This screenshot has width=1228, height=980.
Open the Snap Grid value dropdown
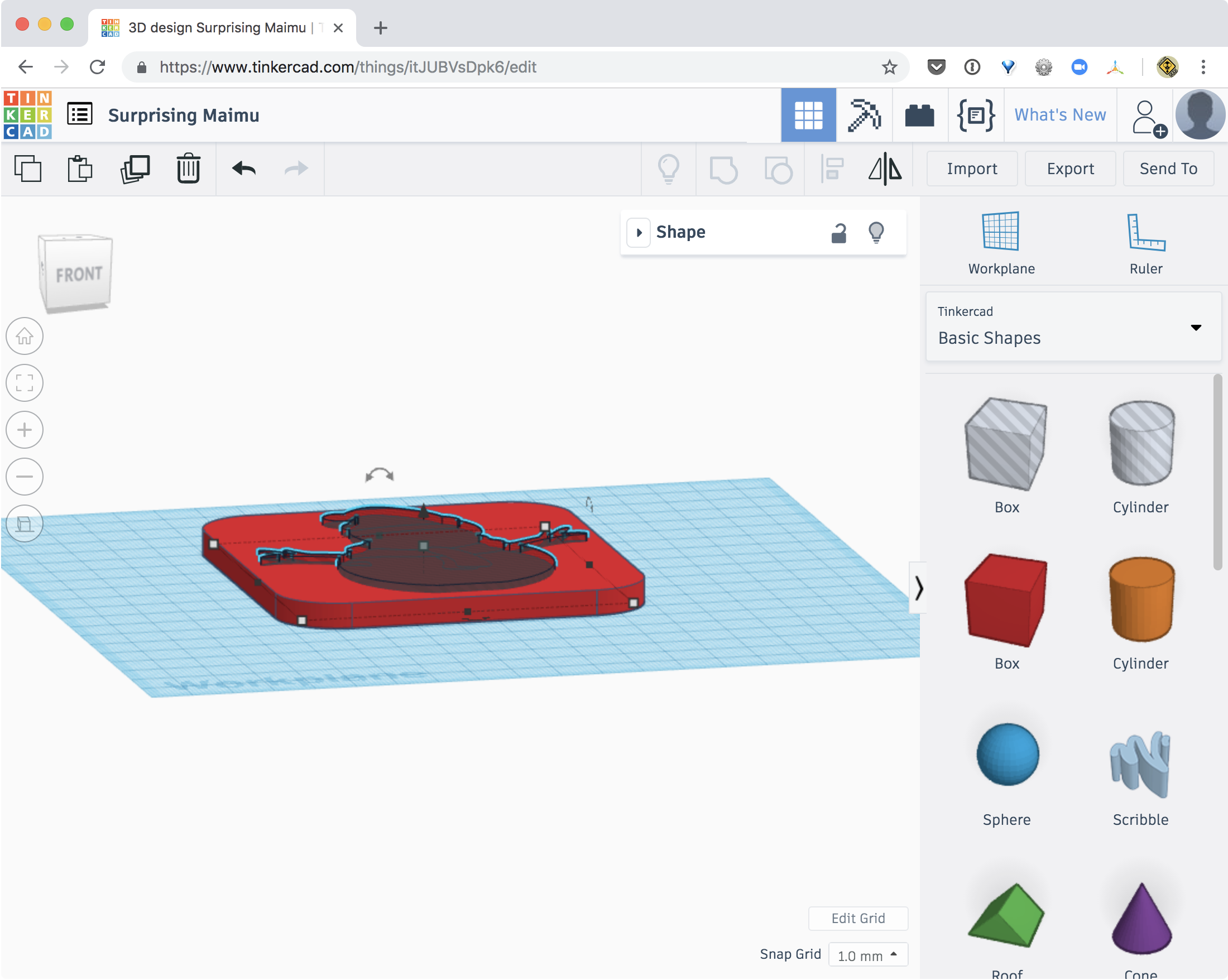(868, 954)
